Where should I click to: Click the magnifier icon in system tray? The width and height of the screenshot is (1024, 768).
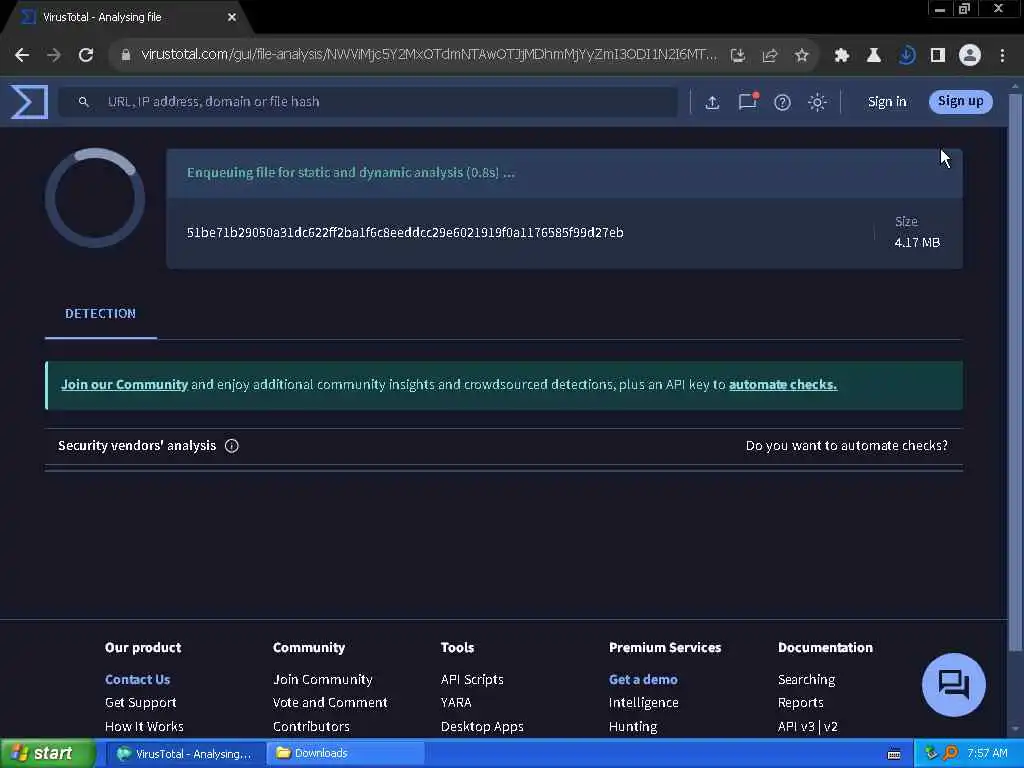pos(950,754)
